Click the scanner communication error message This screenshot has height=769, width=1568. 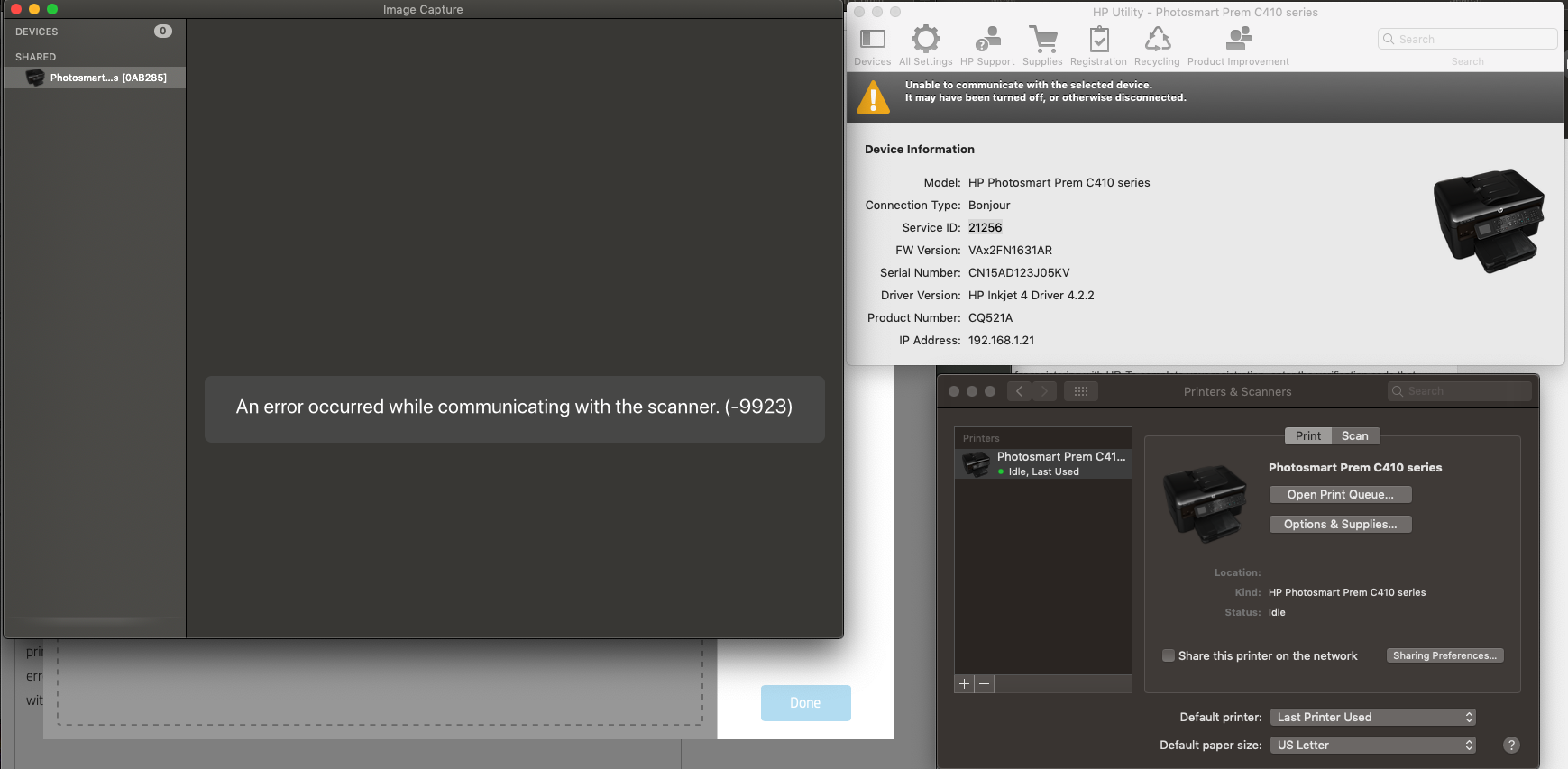tap(514, 407)
